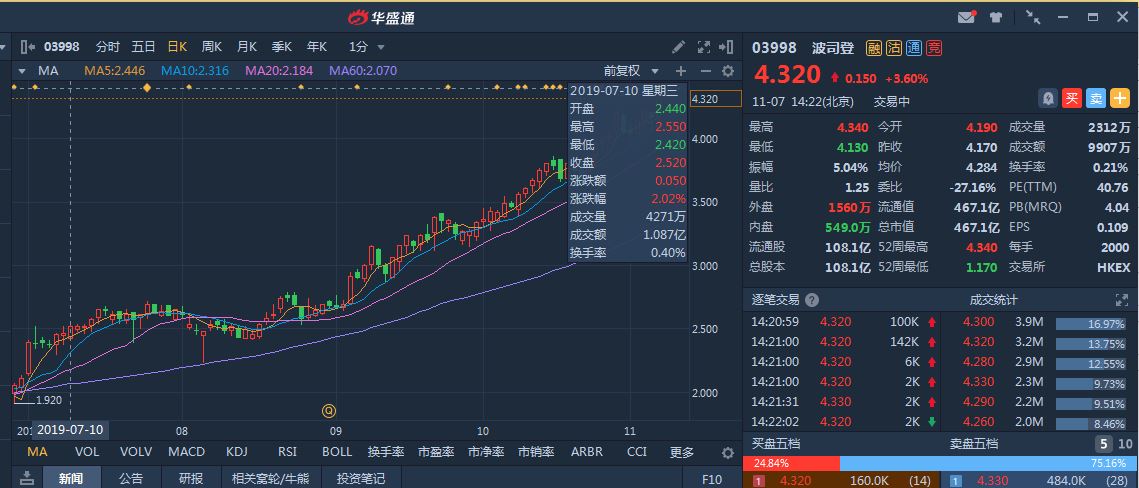Add stock to watchlist plus icon

pyautogui.click(x=1120, y=98)
